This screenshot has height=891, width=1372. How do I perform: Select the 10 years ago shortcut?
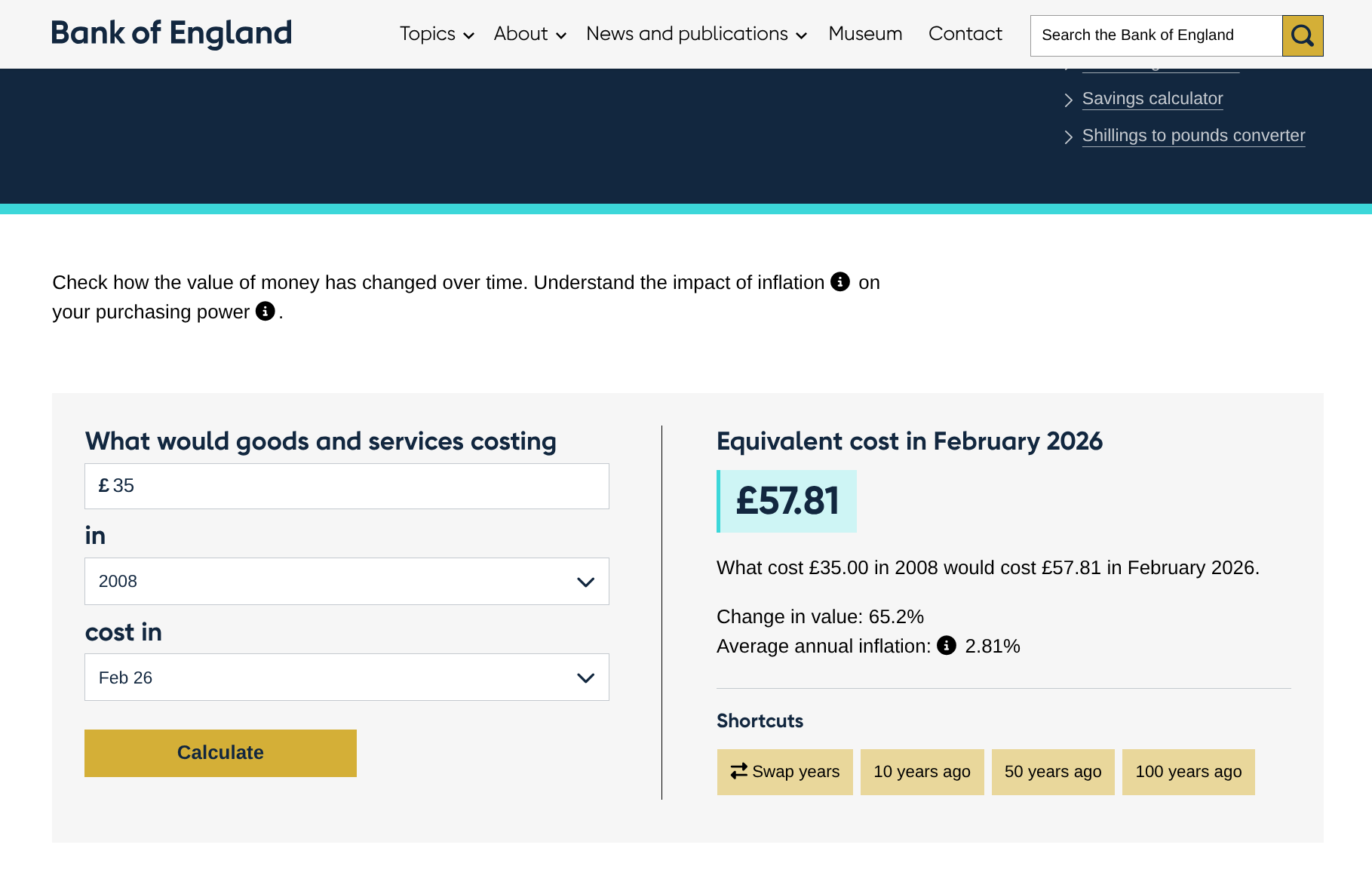(x=922, y=772)
